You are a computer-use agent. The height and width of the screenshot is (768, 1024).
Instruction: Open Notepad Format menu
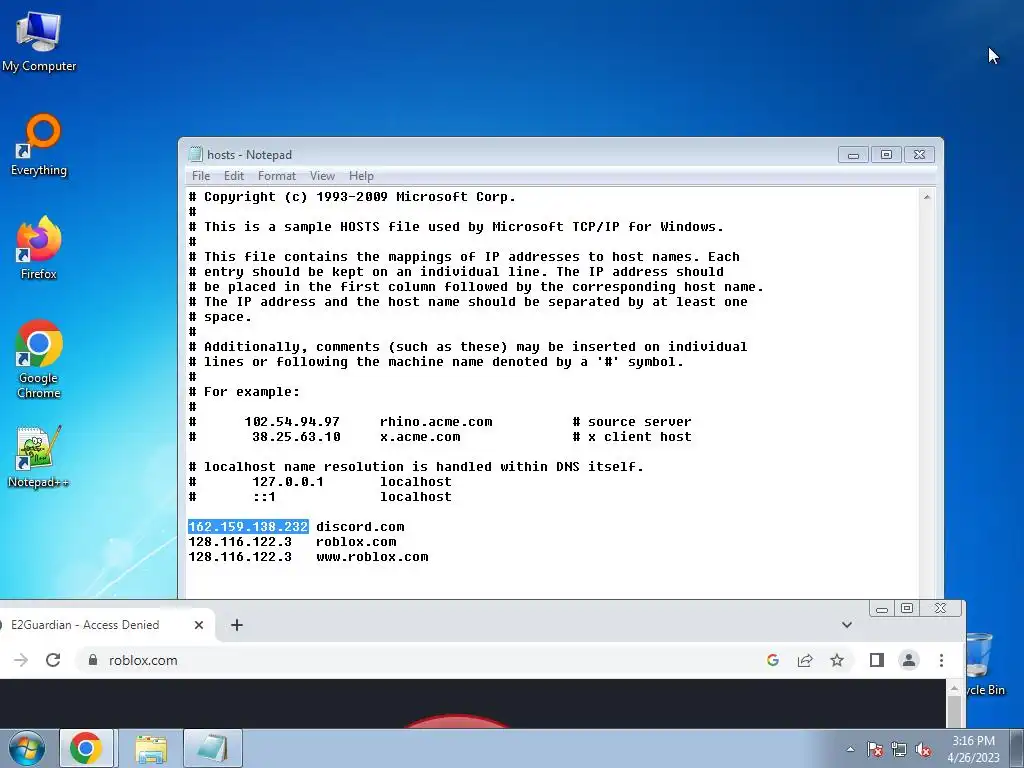[x=277, y=176]
